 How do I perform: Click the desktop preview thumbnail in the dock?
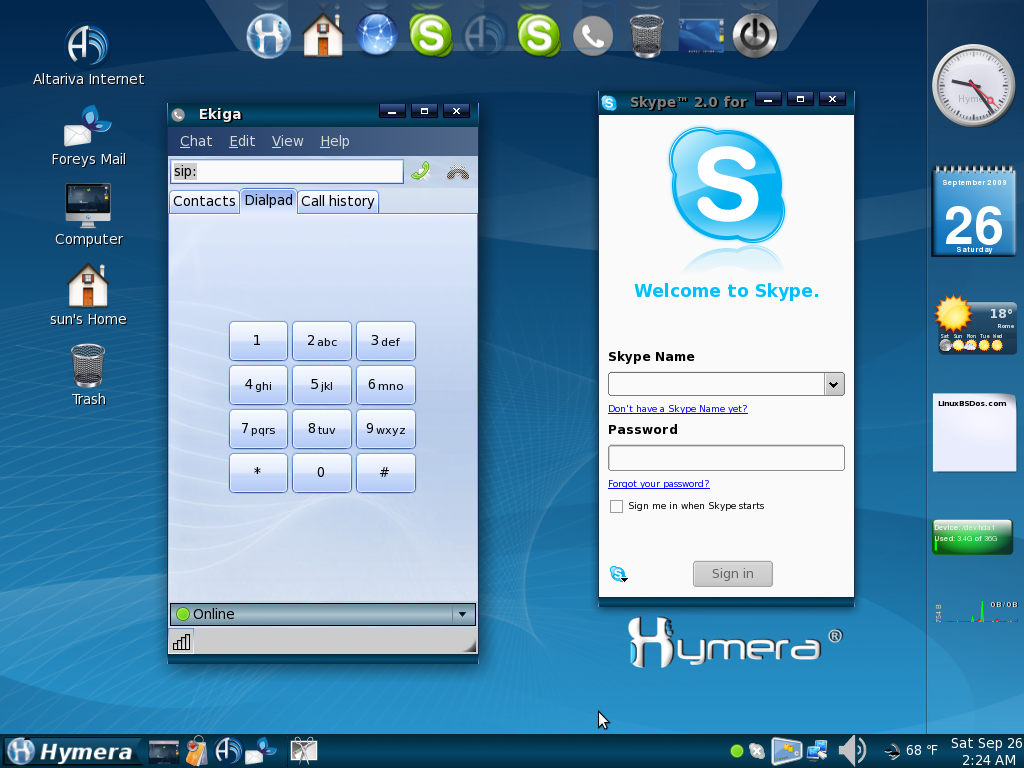click(x=701, y=36)
